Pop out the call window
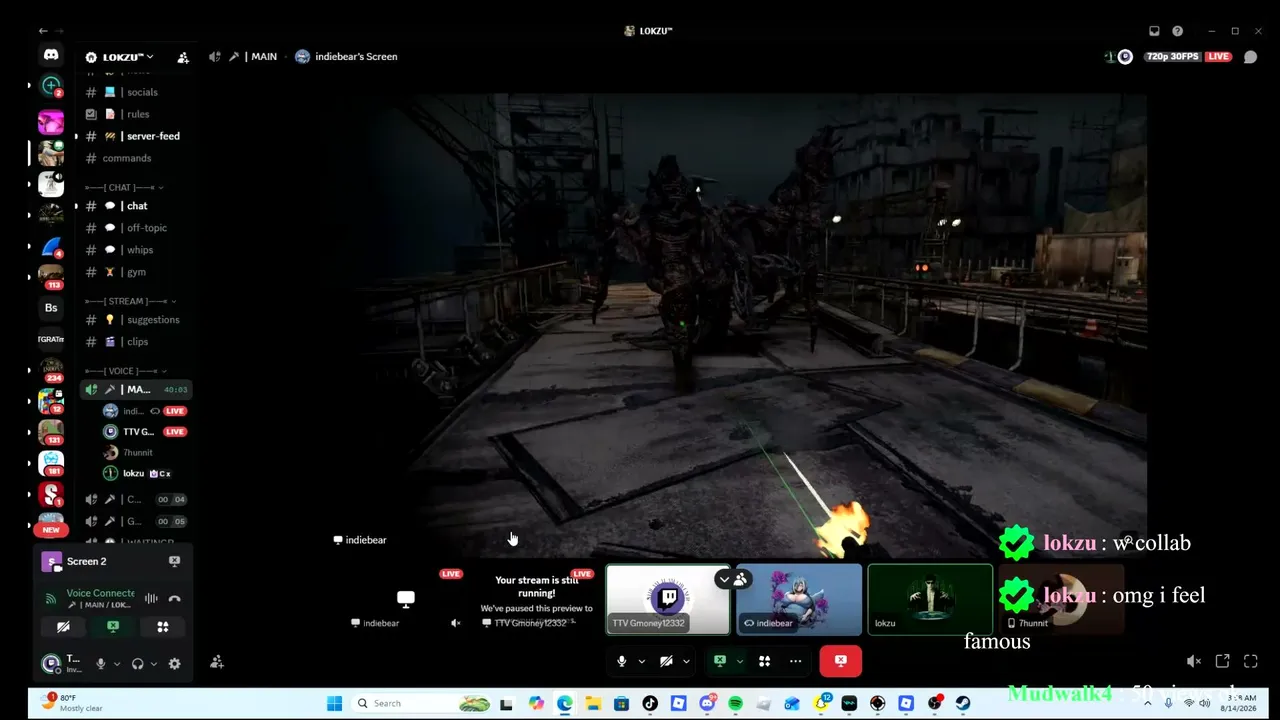 1222,661
